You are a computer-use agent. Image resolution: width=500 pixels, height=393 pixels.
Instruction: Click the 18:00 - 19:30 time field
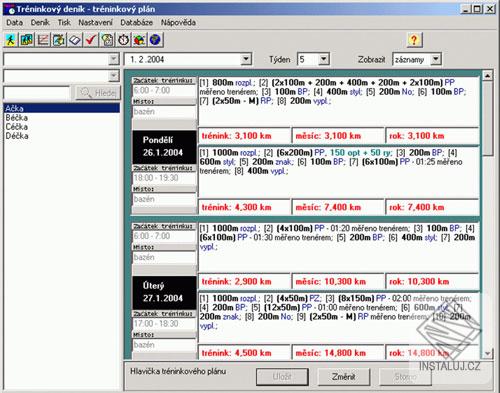point(164,178)
